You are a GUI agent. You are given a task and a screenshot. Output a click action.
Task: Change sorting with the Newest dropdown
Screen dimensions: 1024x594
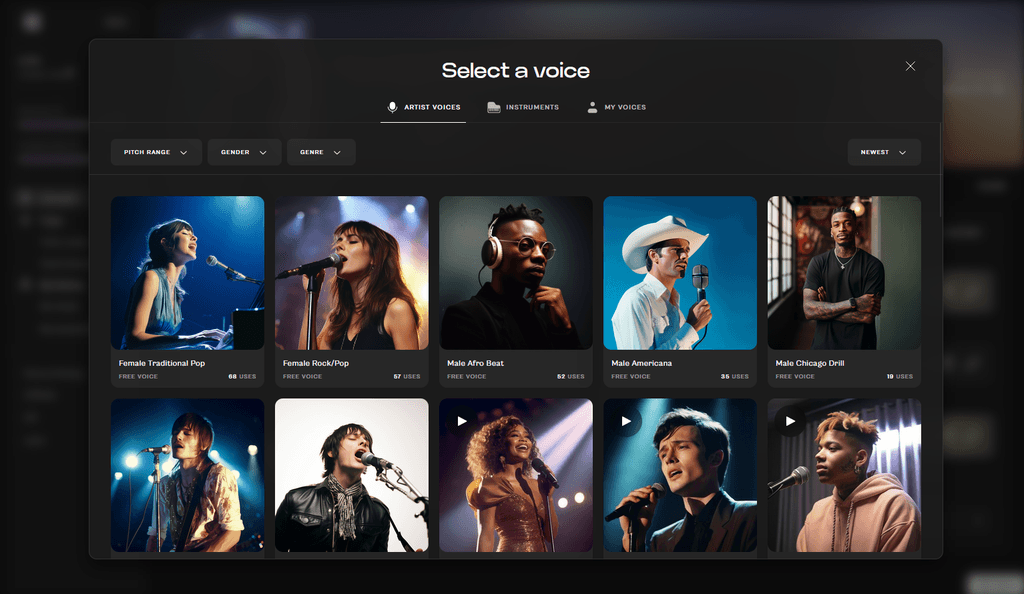pos(884,152)
